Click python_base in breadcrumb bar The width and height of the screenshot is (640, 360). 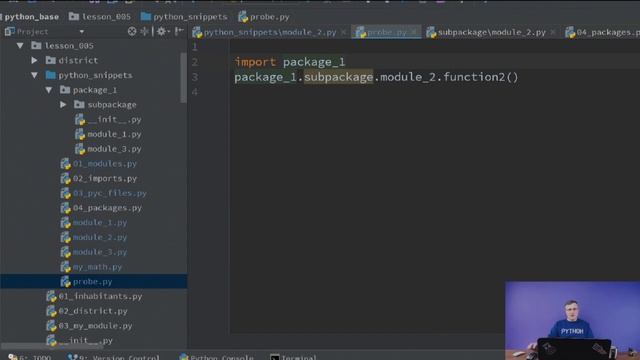31,17
